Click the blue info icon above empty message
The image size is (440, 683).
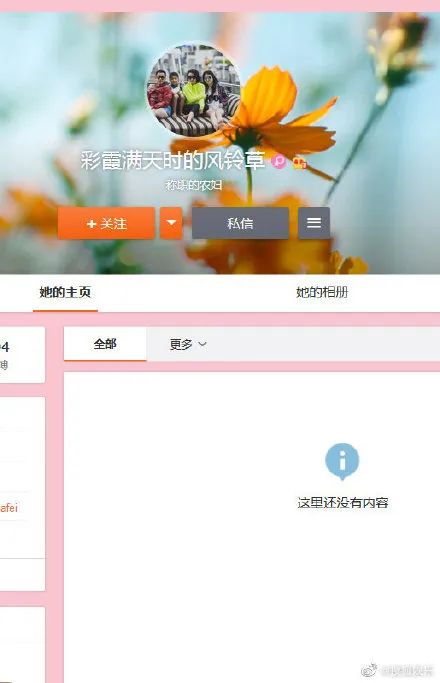(342, 461)
